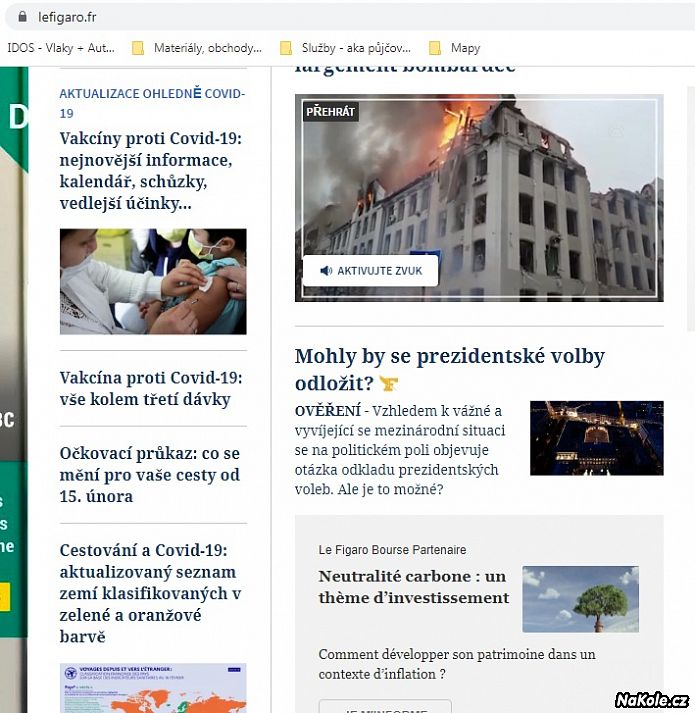Open the 'Očkovací průkaz' article link
The height and width of the screenshot is (713, 695).
click(150, 474)
